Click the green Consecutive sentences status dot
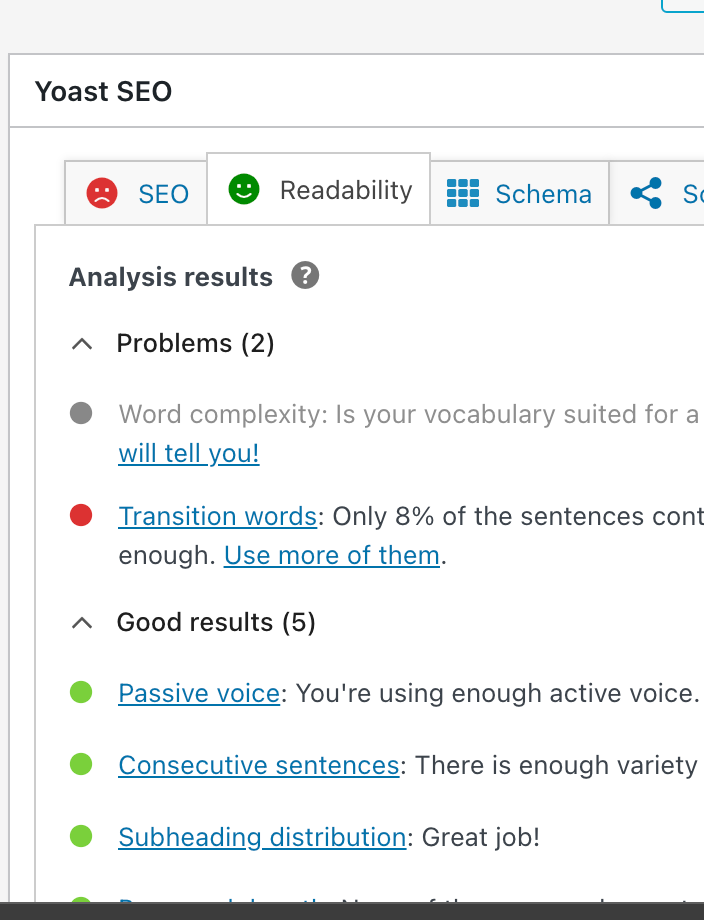The height and width of the screenshot is (920, 704). (81, 765)
